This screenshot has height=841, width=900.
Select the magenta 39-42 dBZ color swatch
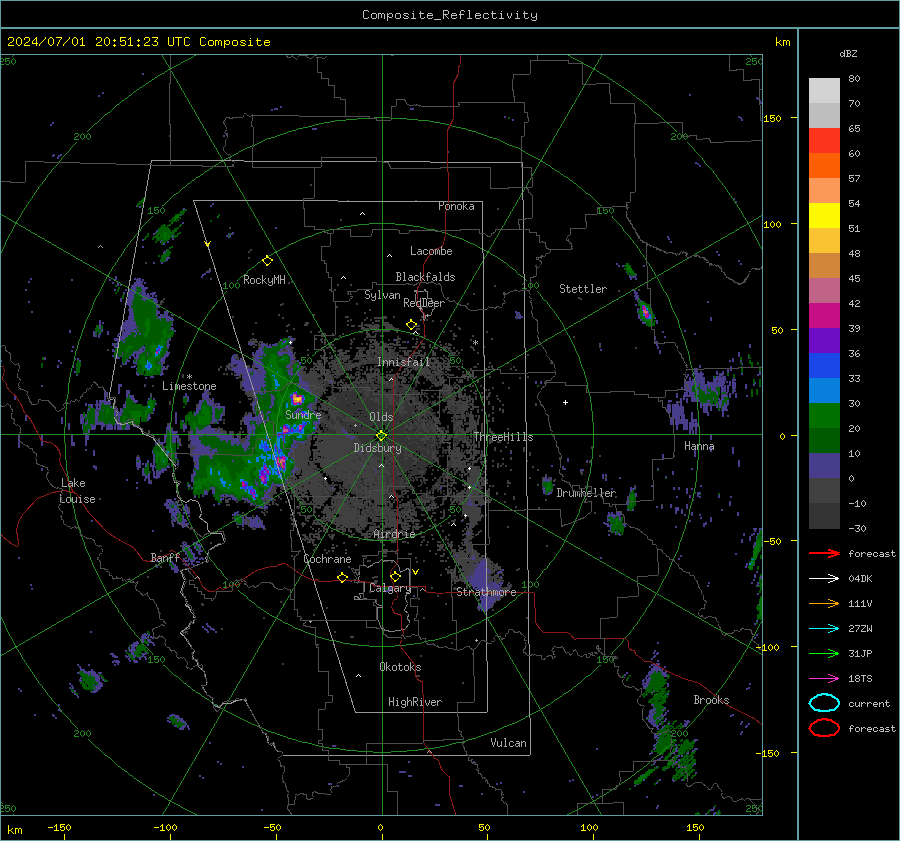tap(824, 316)
